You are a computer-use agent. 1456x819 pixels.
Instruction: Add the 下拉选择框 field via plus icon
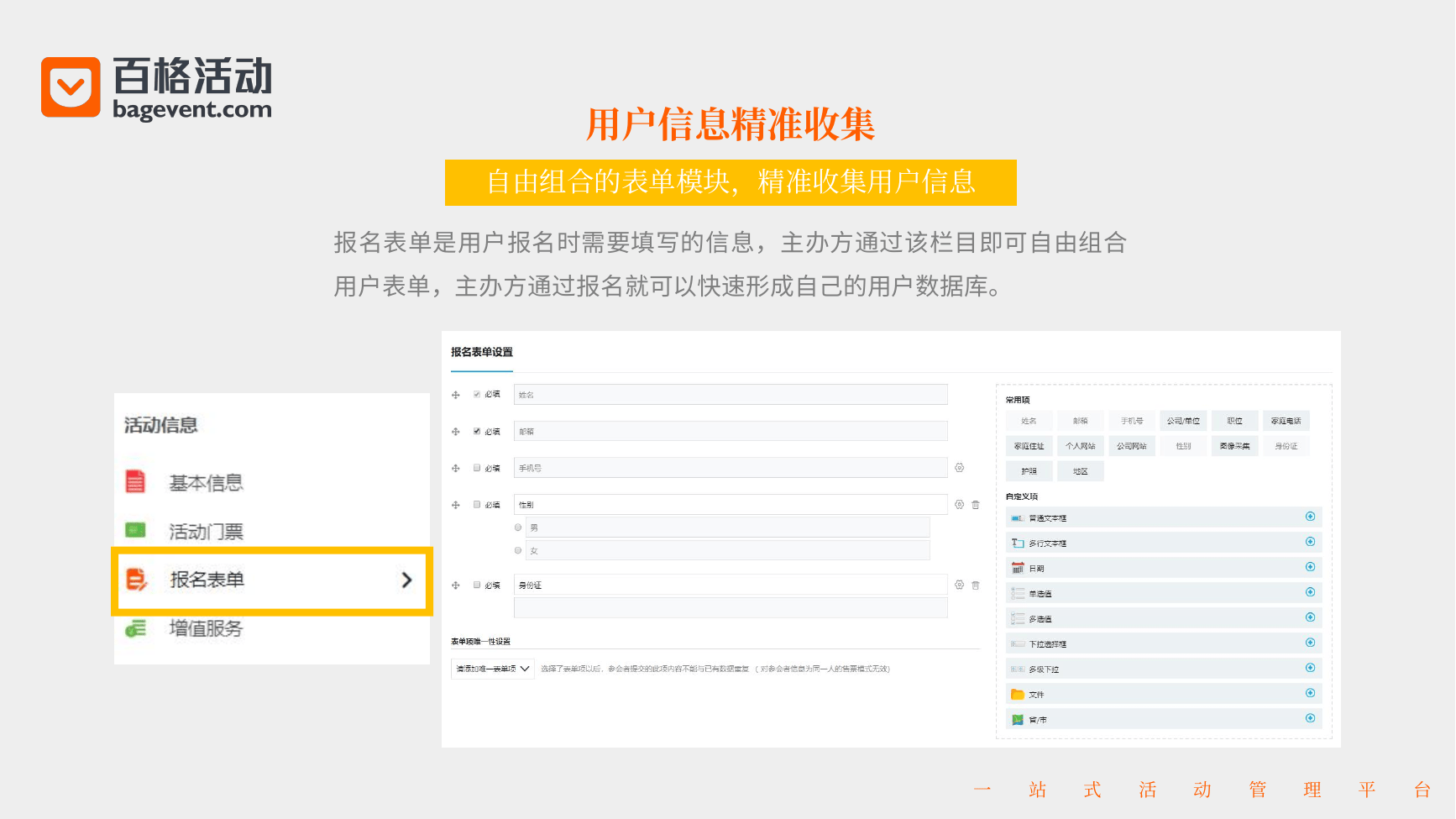coord(1310,643)
